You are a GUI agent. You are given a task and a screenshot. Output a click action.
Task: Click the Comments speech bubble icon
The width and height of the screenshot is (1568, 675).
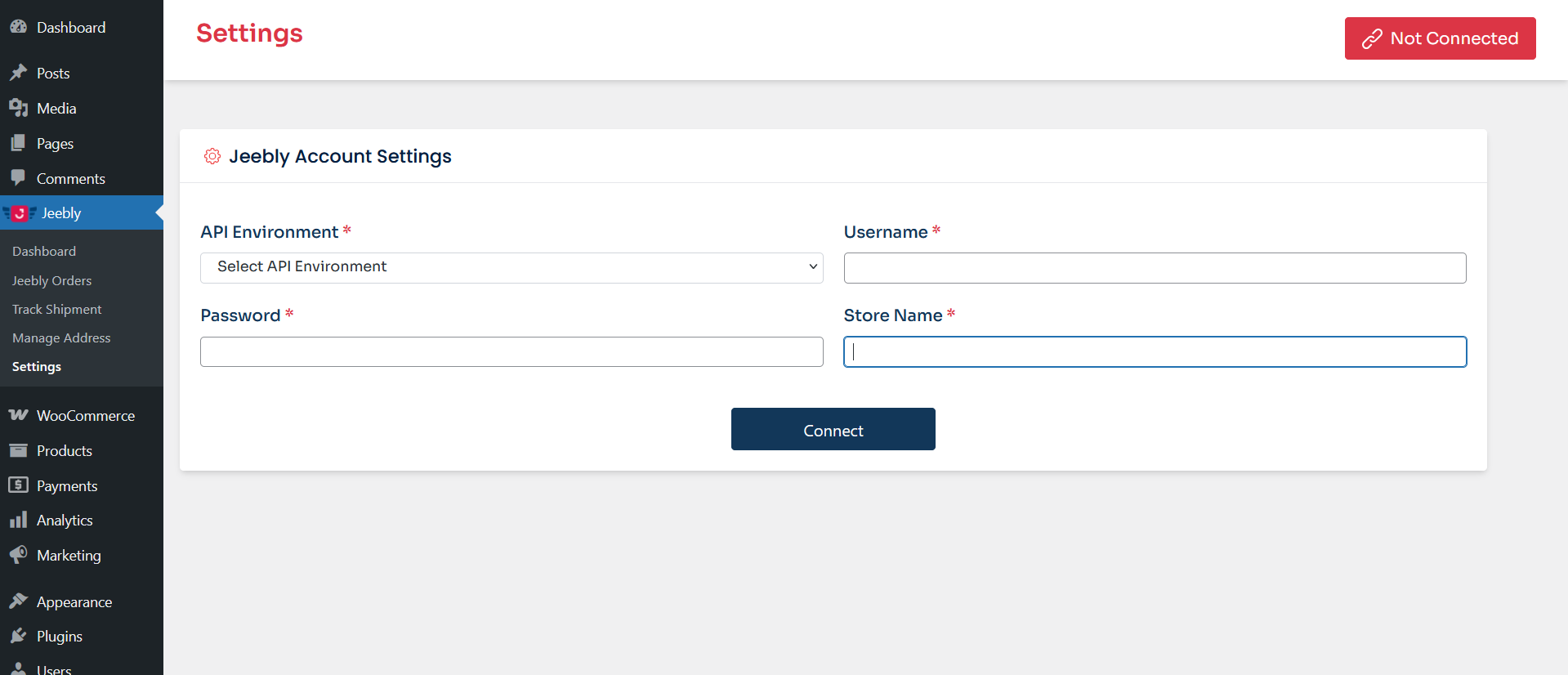click(18, 178)
